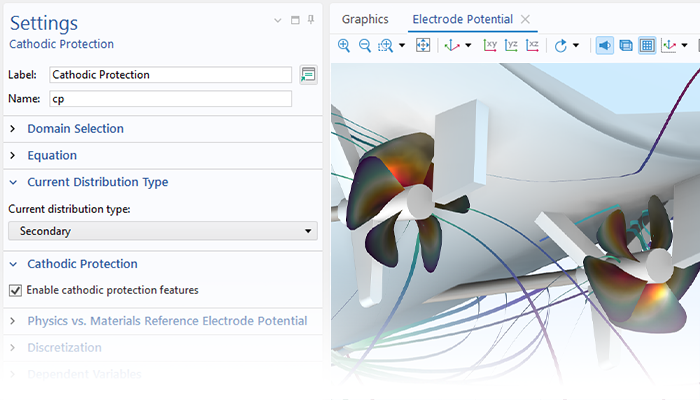700x400 pixels.
Task: Close the Electrode Potential tab
Action: [526, 19]
